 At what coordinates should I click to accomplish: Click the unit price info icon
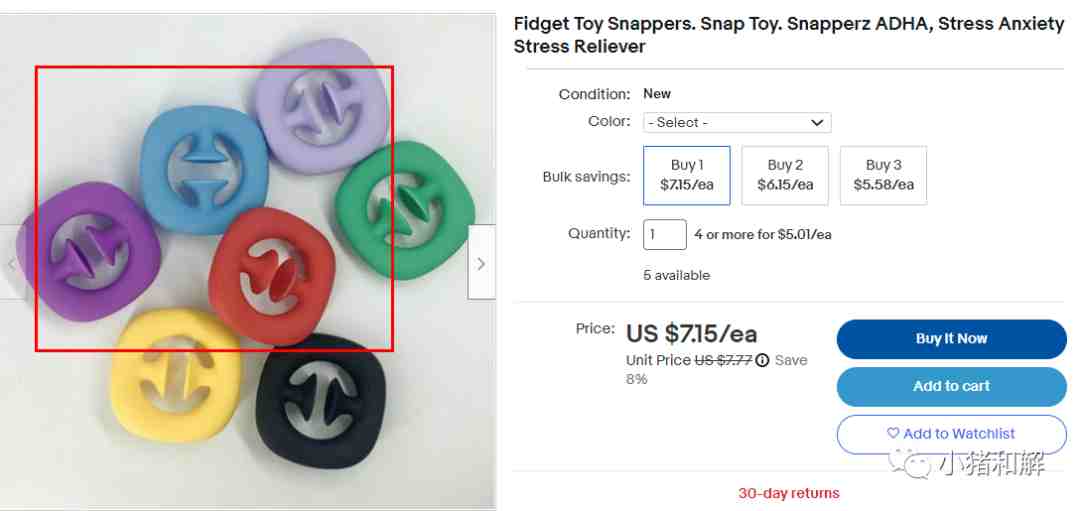coord(762,360)
